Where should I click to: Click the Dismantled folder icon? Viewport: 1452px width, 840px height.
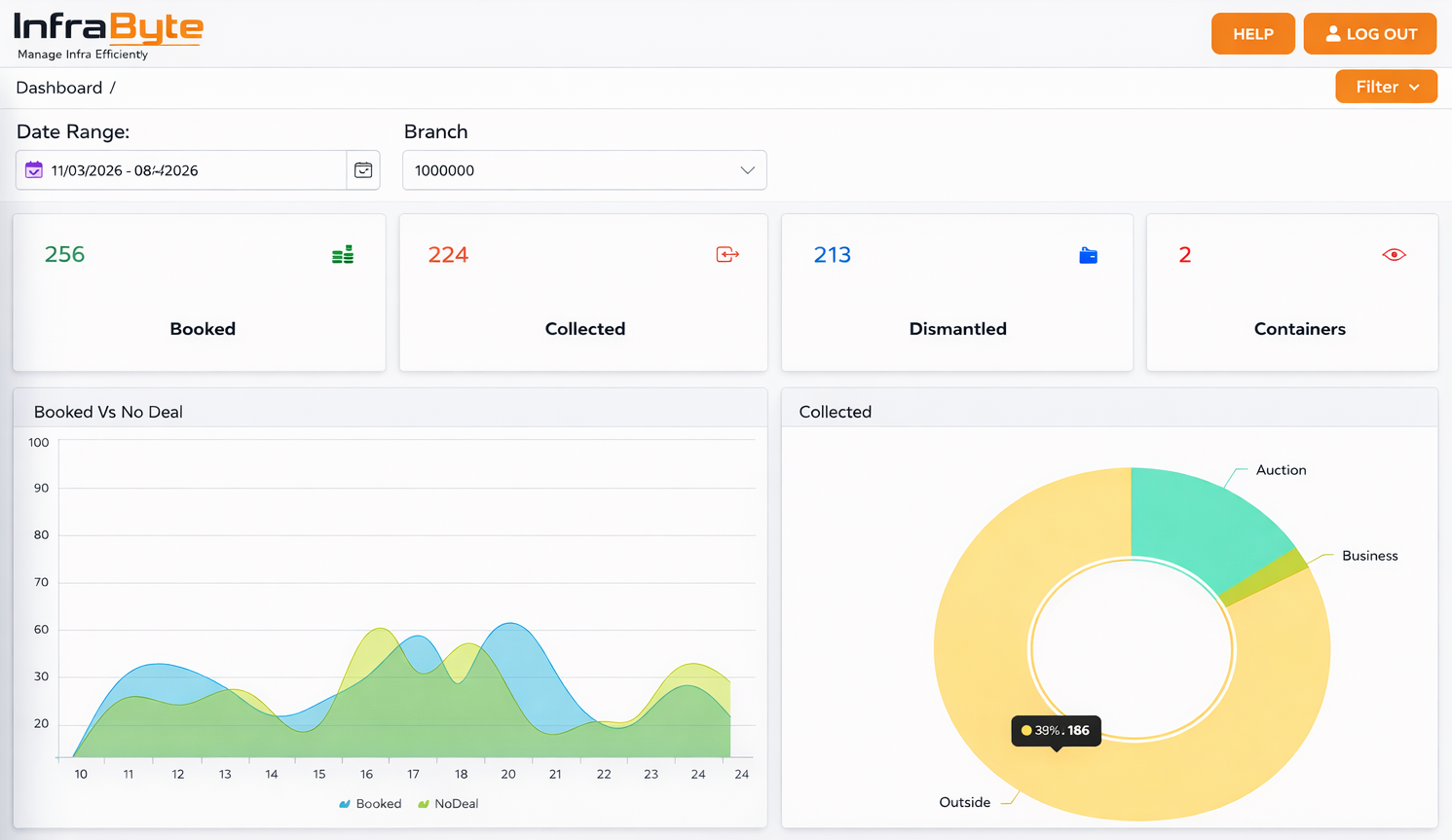tap(1089, 255)
